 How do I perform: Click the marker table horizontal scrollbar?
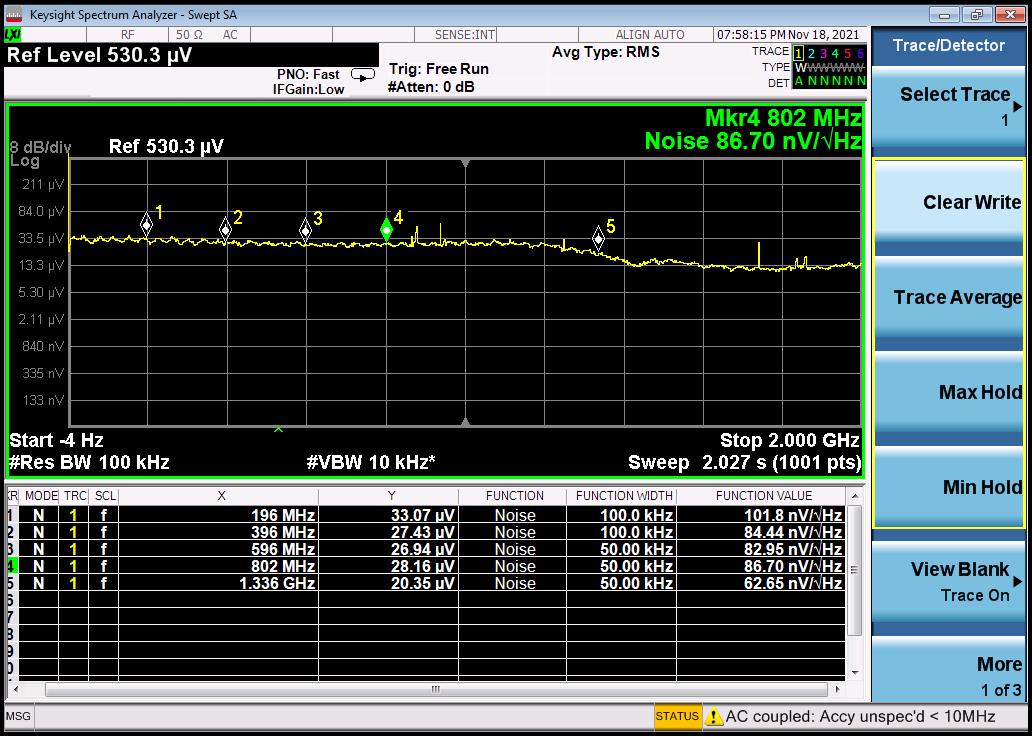435,689
